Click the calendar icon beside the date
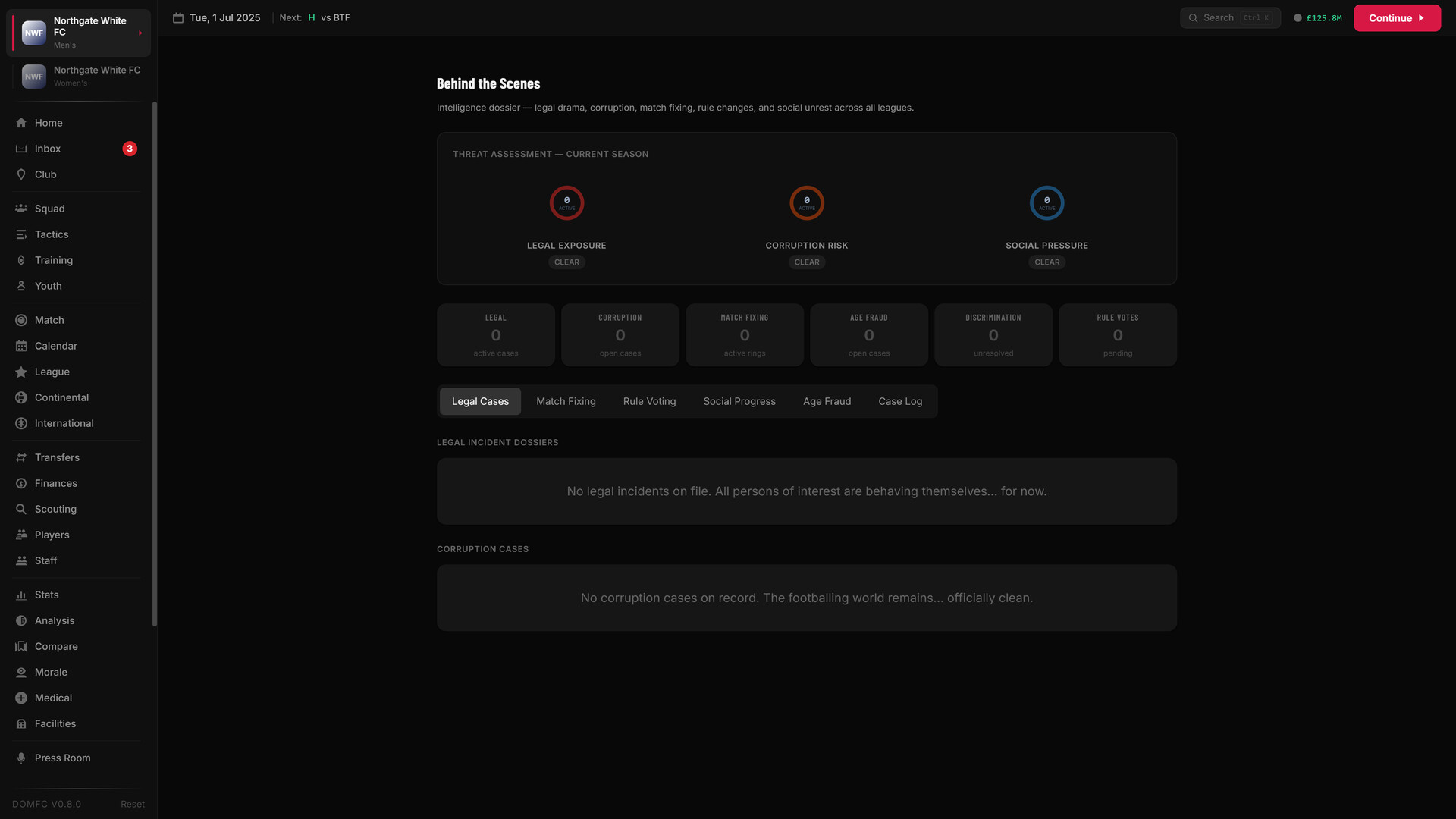Screen dimensions: 1456x819 tap(178, 17)
